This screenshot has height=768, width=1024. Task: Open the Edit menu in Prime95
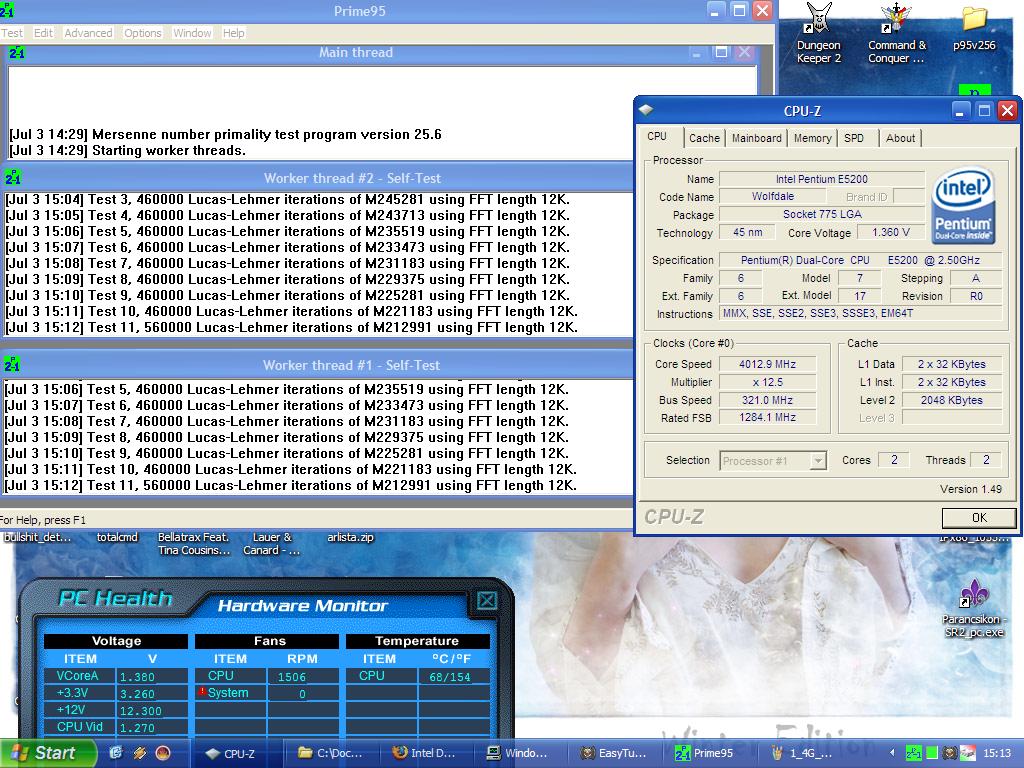click(43, 33)
